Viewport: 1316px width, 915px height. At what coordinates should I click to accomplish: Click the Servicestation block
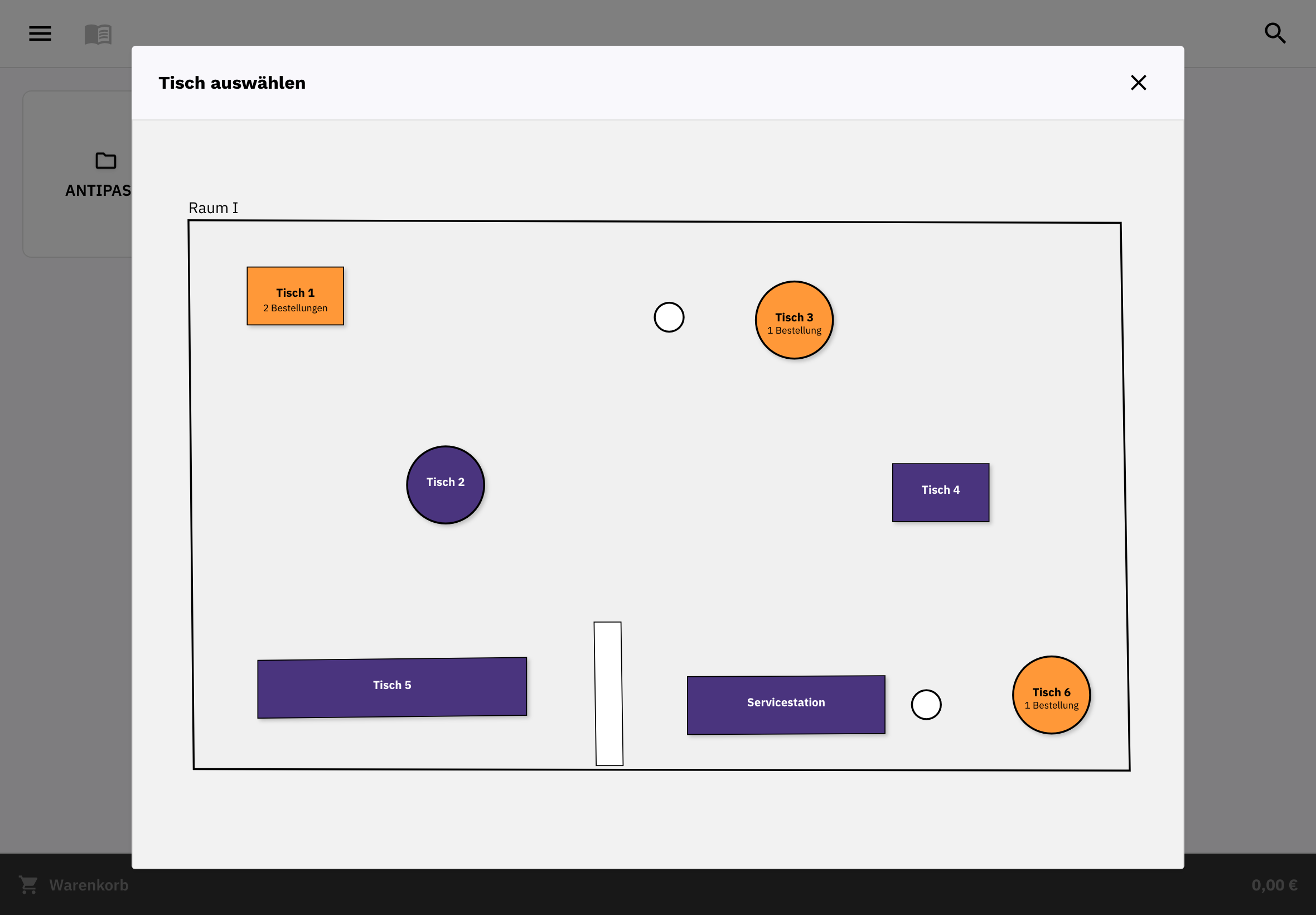(x=786, y=705)
